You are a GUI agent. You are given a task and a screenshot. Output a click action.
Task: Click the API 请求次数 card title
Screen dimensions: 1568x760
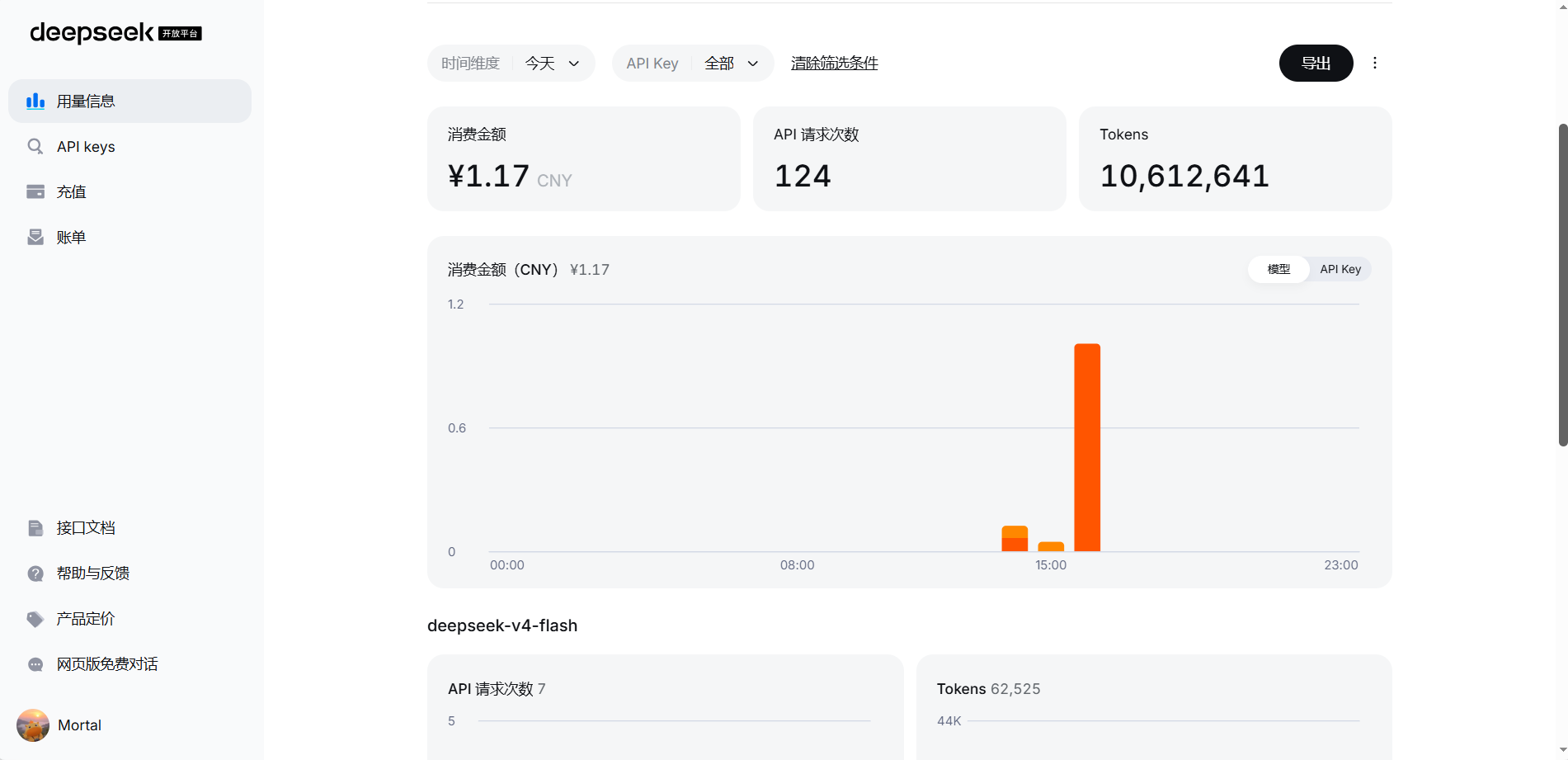tap(817, 135)
